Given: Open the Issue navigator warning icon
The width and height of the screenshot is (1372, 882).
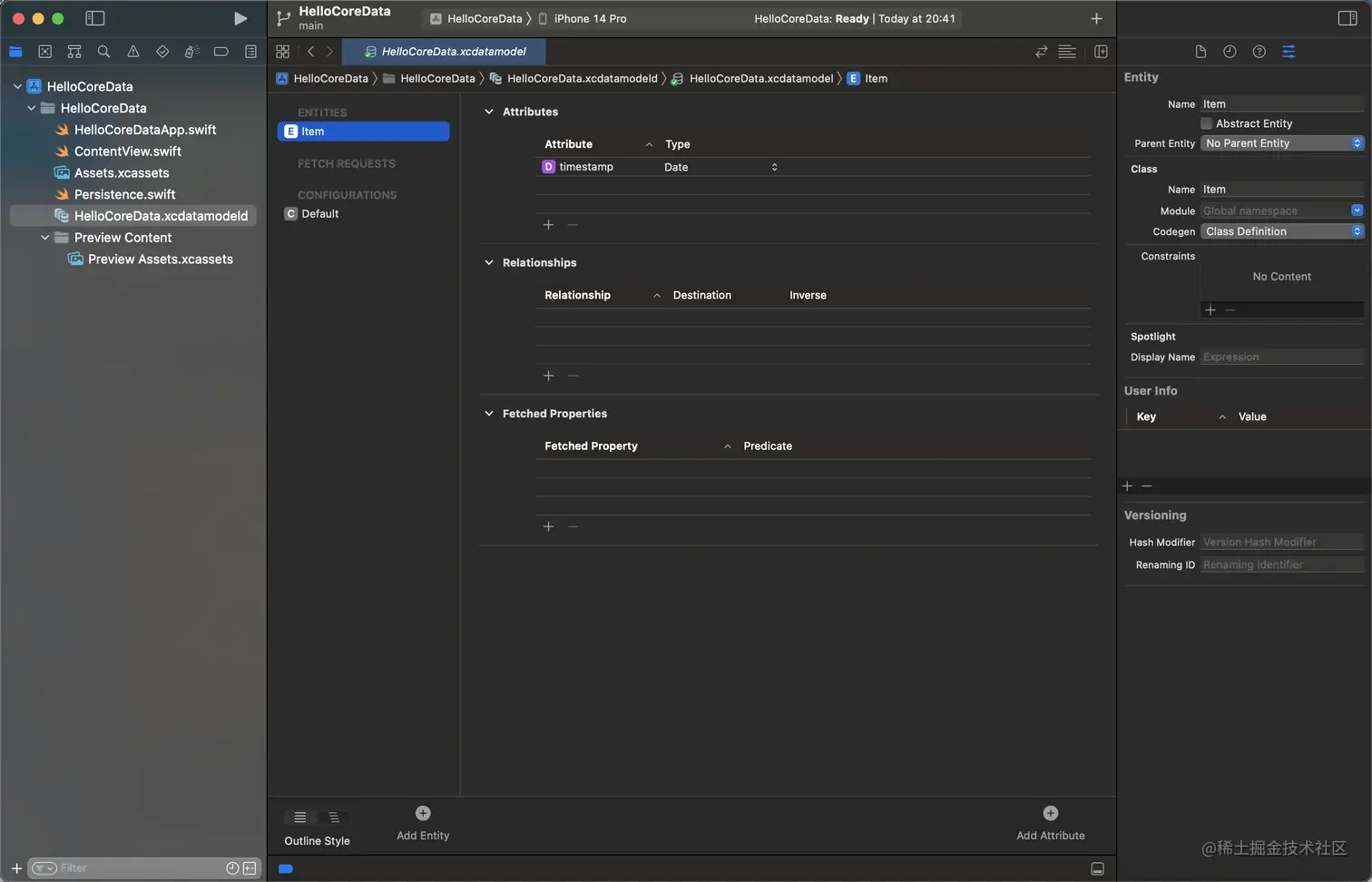Looking at the screenshot, I should click(x=133, y=52).
